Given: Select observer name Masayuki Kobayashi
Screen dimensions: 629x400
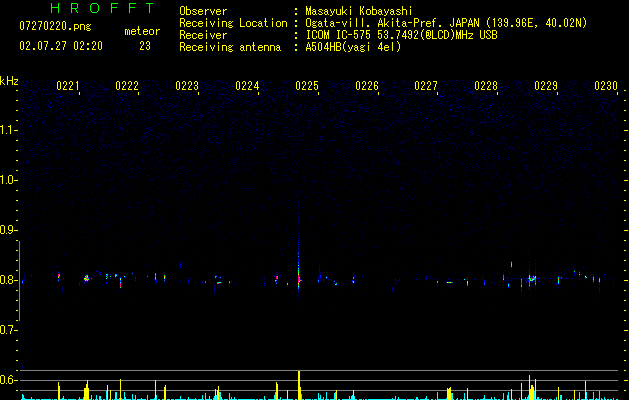Looking at the screenshot, I should click(359, 11).
